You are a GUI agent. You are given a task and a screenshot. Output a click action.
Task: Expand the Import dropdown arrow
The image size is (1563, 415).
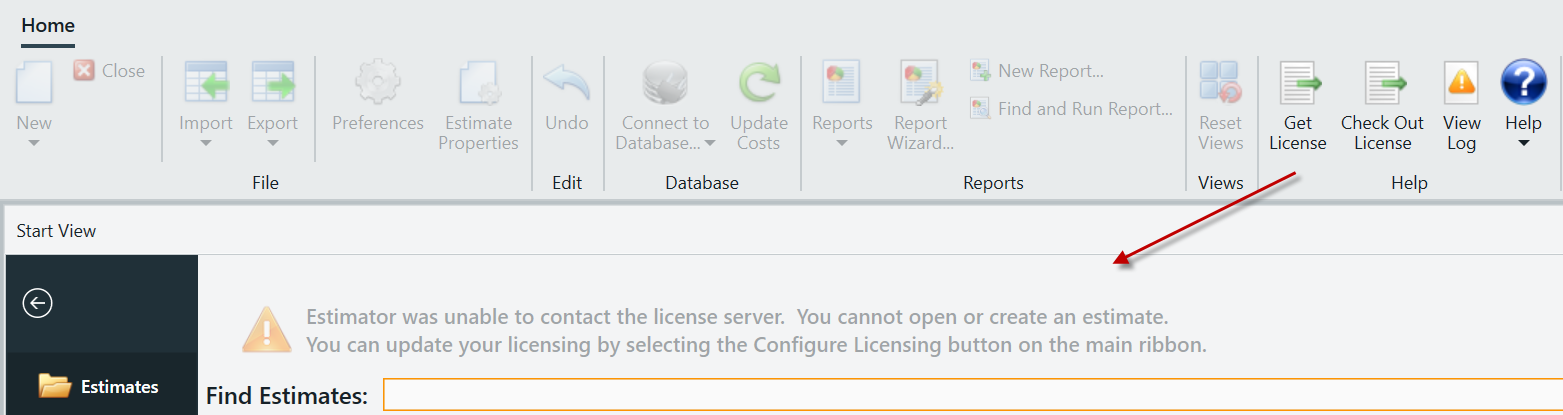[206, 143]
